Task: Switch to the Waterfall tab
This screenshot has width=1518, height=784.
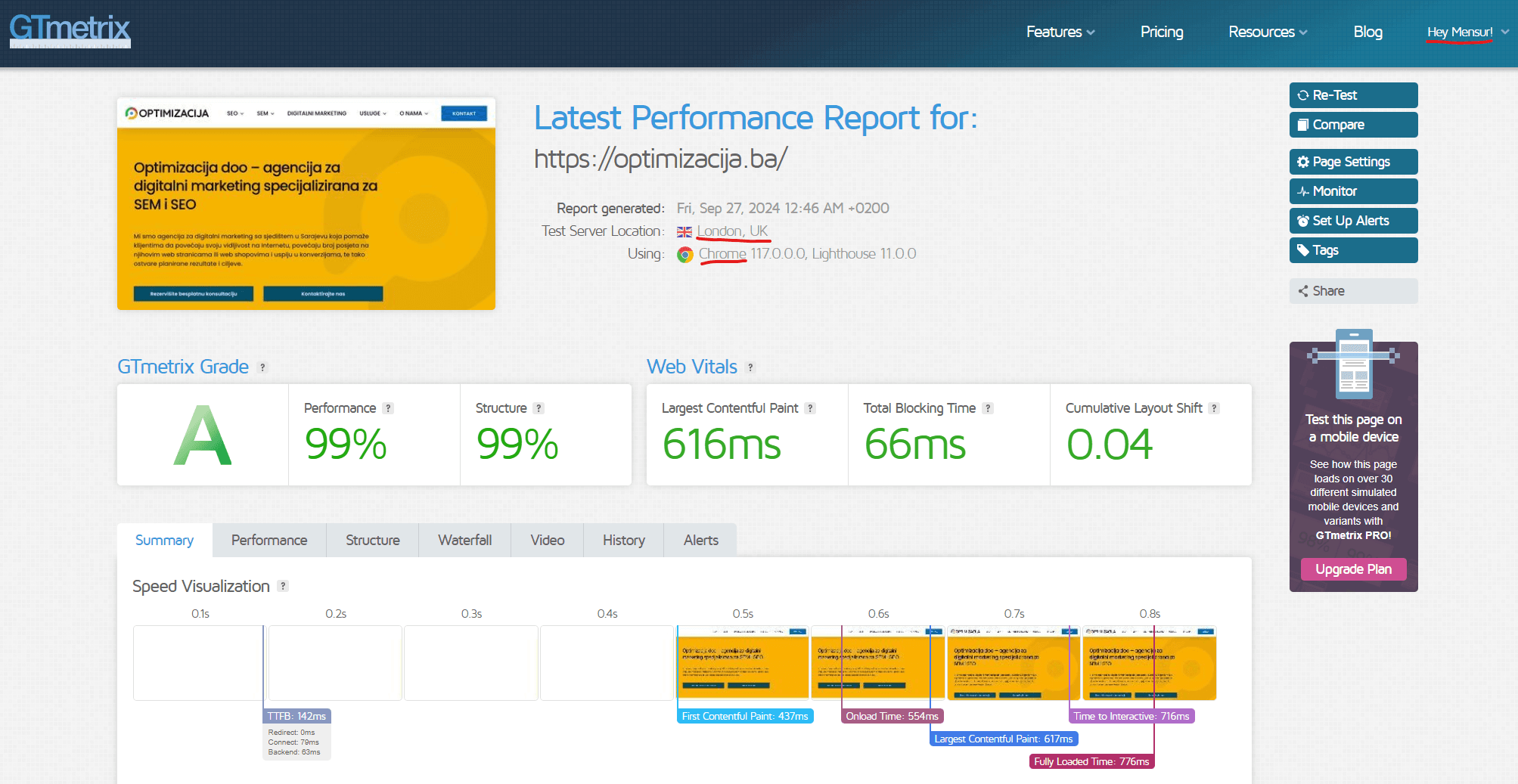Action: [x=464, y=540]
